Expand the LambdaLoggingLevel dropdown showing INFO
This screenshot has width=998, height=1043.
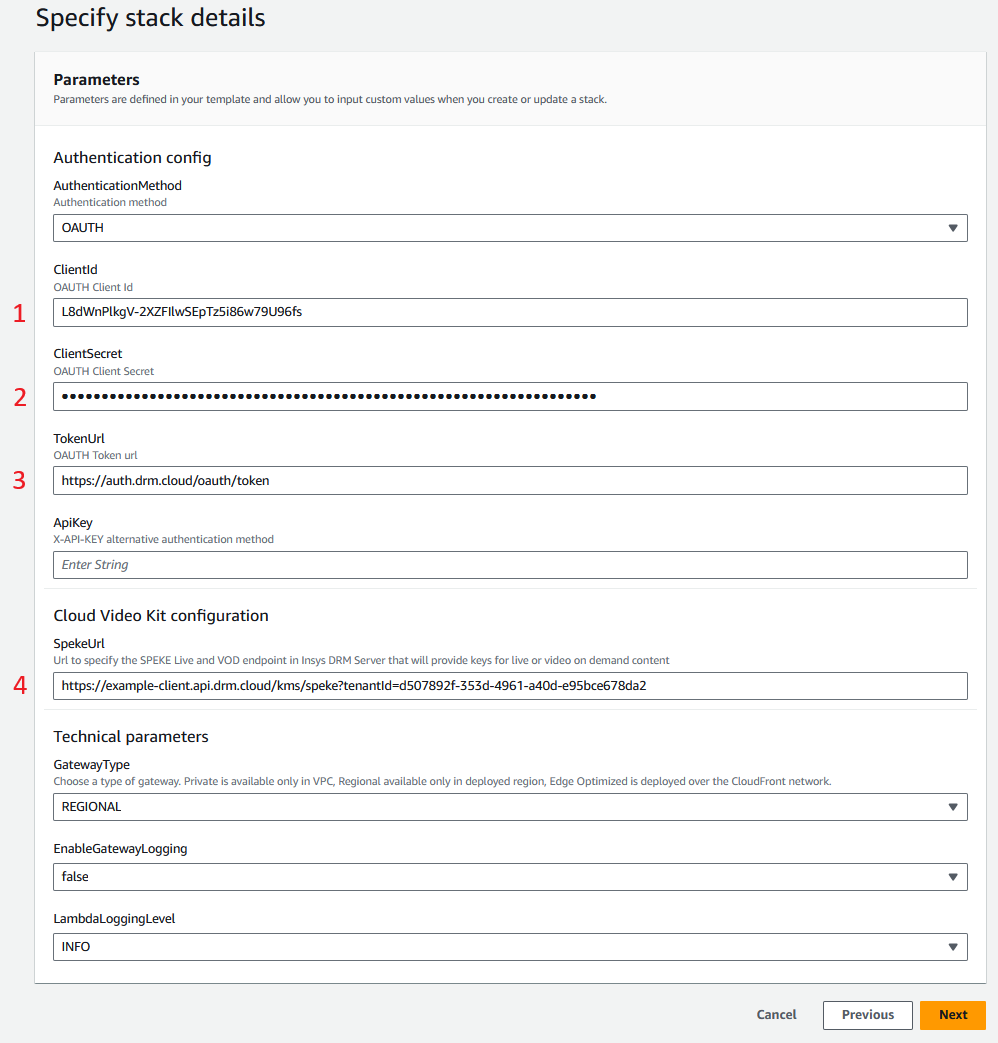tap(509, 947)
